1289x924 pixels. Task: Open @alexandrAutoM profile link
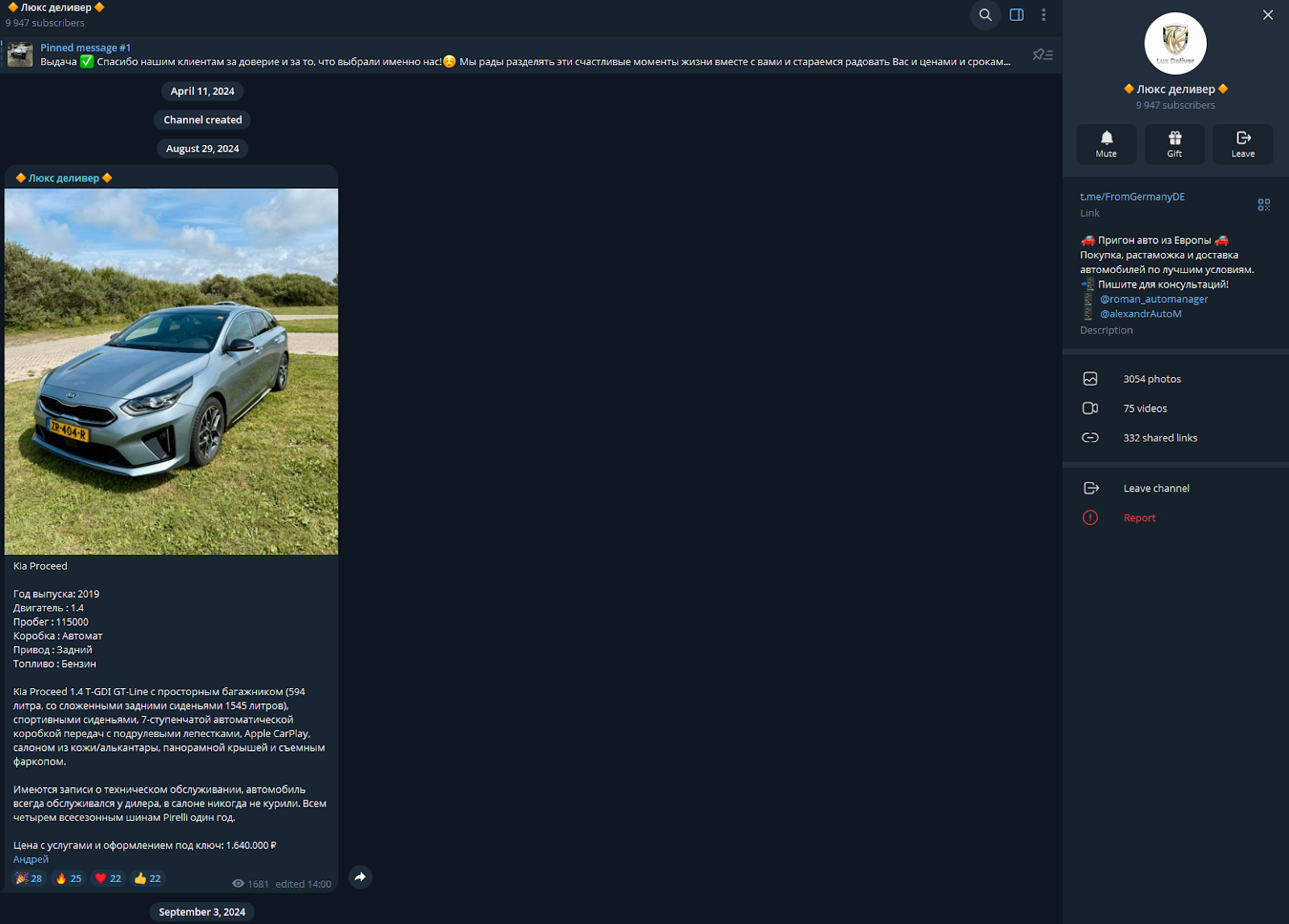[1141, 314]
